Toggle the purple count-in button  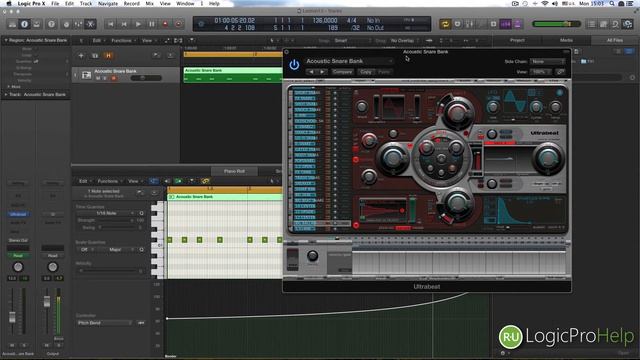coord(506,24)
